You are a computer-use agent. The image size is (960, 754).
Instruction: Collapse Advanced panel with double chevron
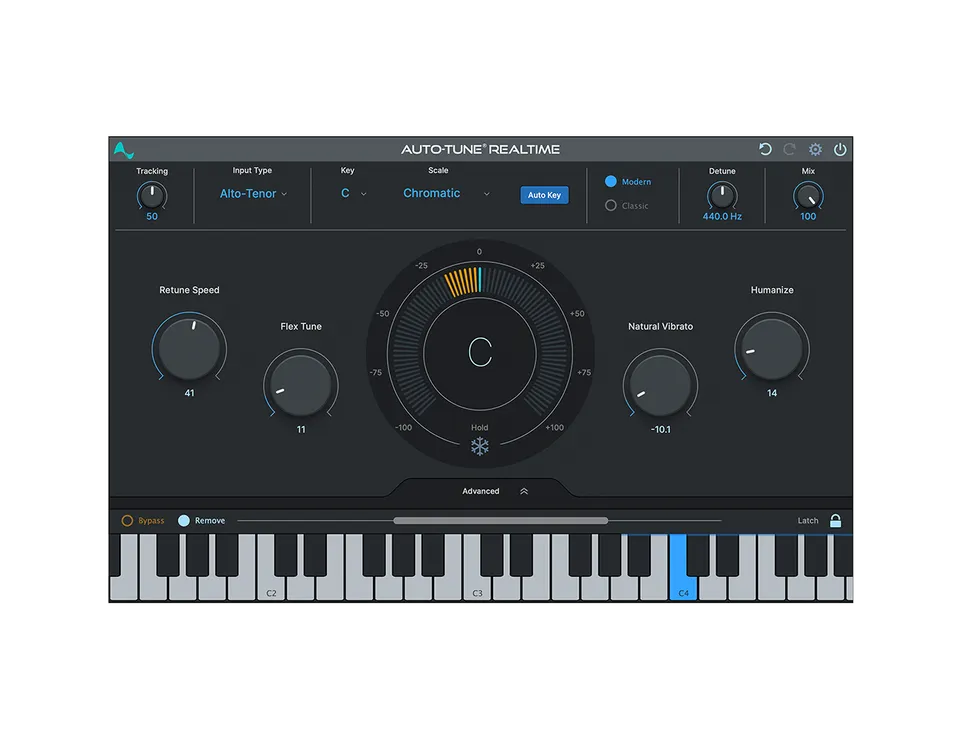point(524,491)
